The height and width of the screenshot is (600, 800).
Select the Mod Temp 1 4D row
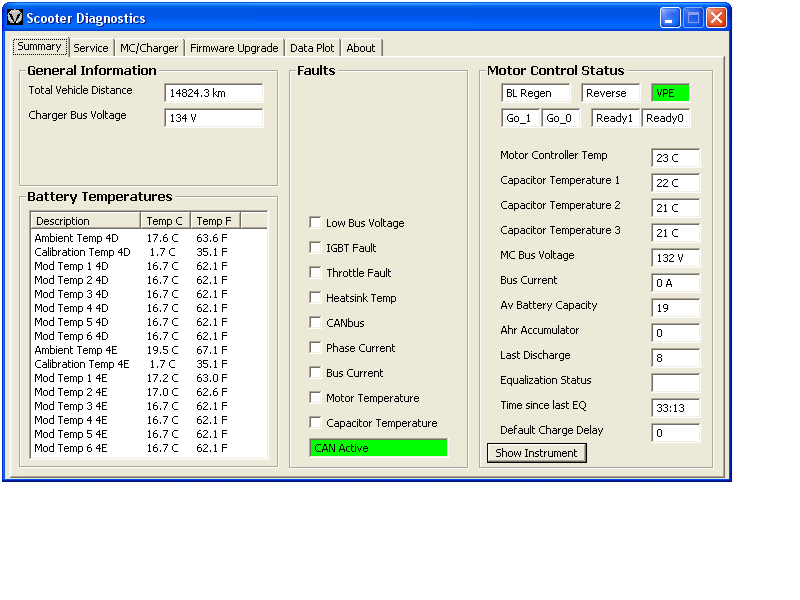click(149, 266)
